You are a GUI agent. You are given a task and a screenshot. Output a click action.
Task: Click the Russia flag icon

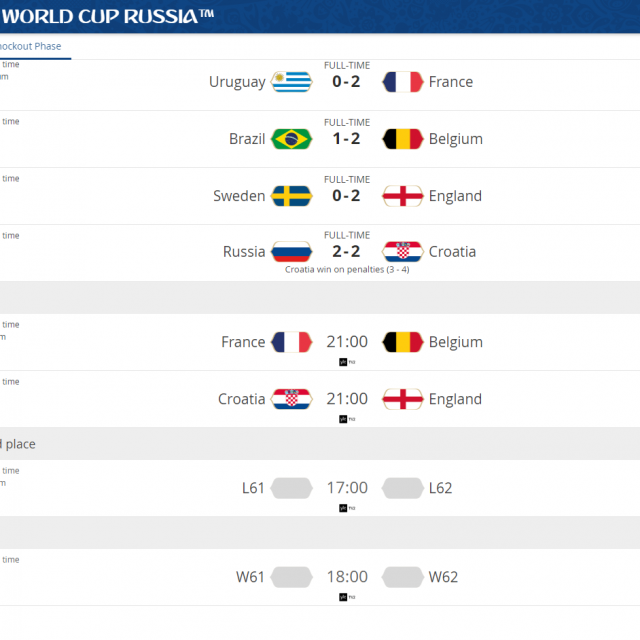point(292,252)
